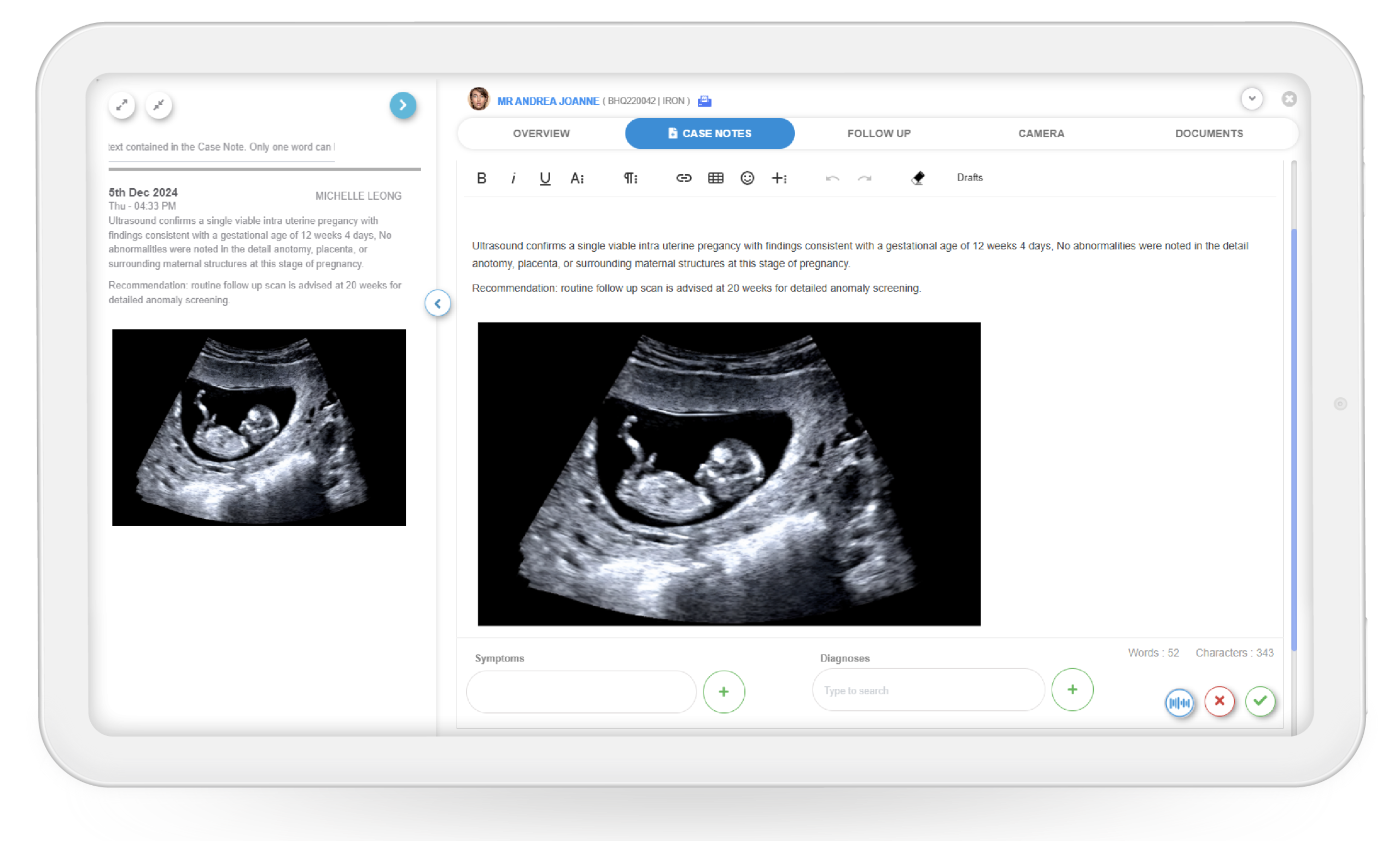Open paragraph format options dropdown
1400x841 pixels.
coord(631,178)
